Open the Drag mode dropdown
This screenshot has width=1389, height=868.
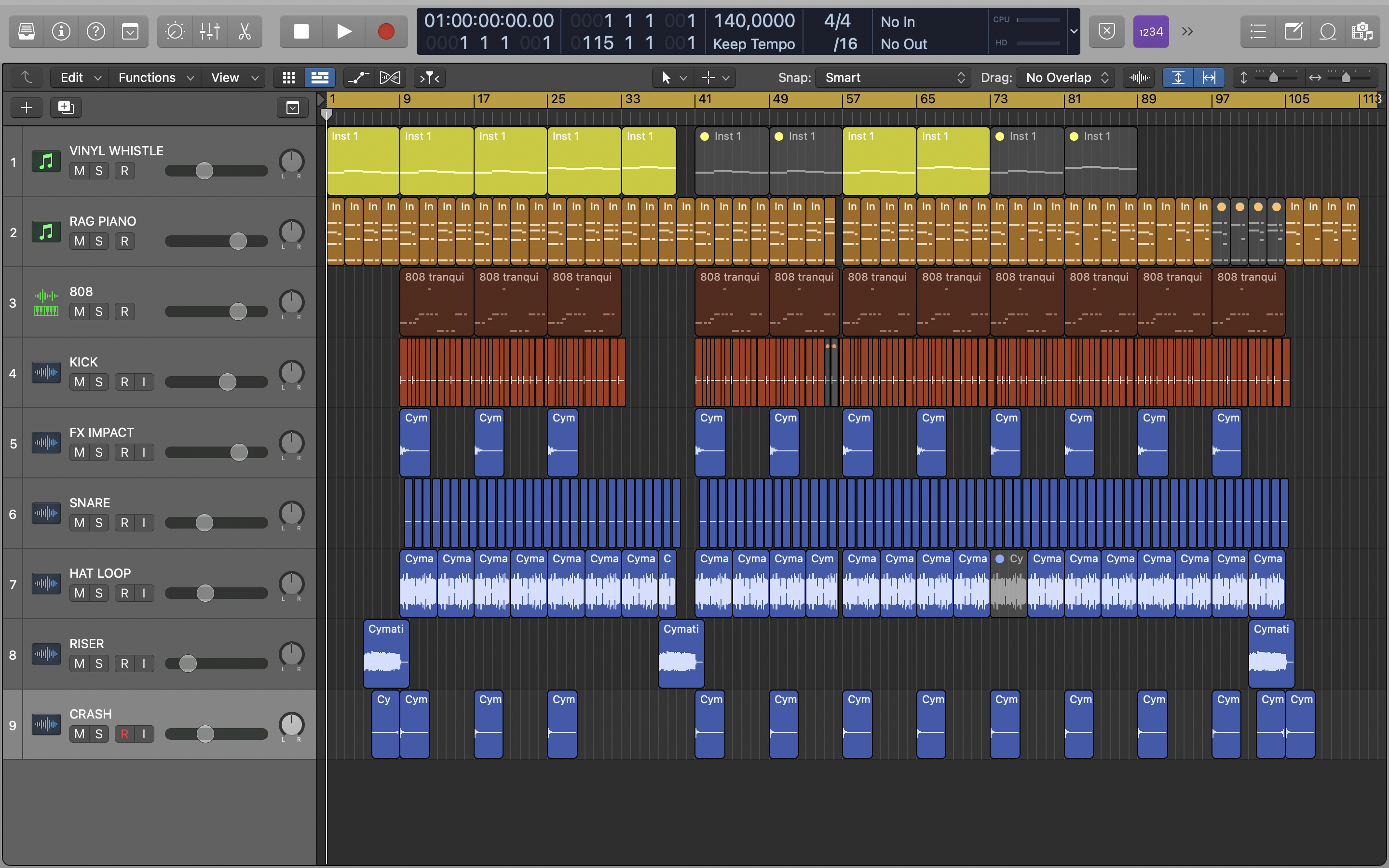click(1065, 78)
